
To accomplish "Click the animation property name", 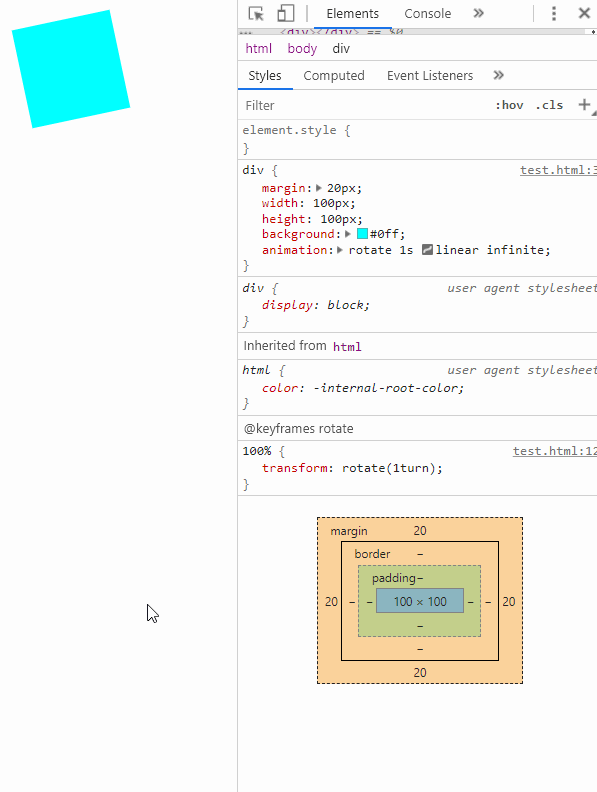I will click(294, 250).
